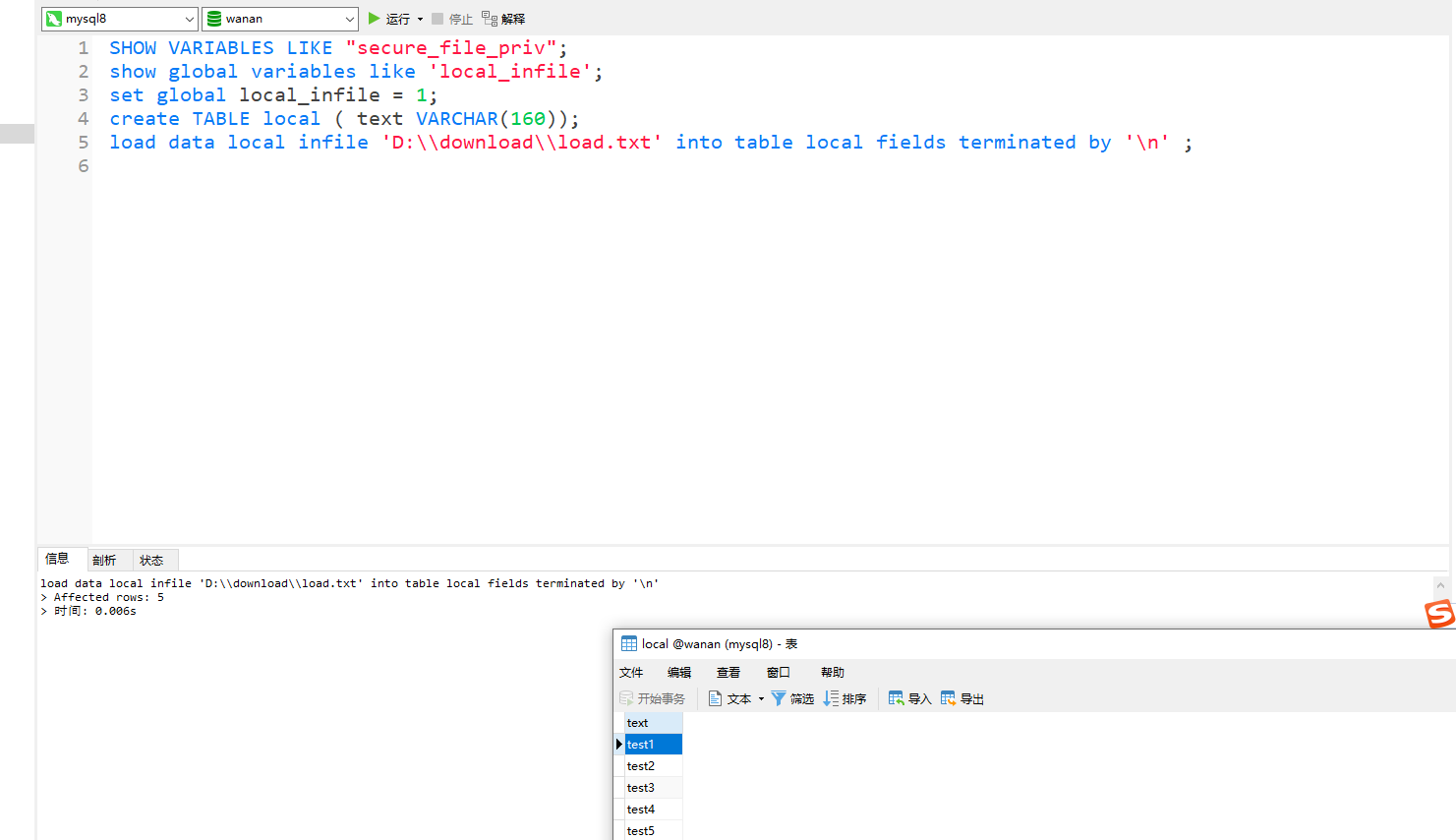The height and width of the screenshot is (840, 1456).
Task: Click line 1 SHOW VARIABLES statement in editor
Action: click(x=338, y=48)
